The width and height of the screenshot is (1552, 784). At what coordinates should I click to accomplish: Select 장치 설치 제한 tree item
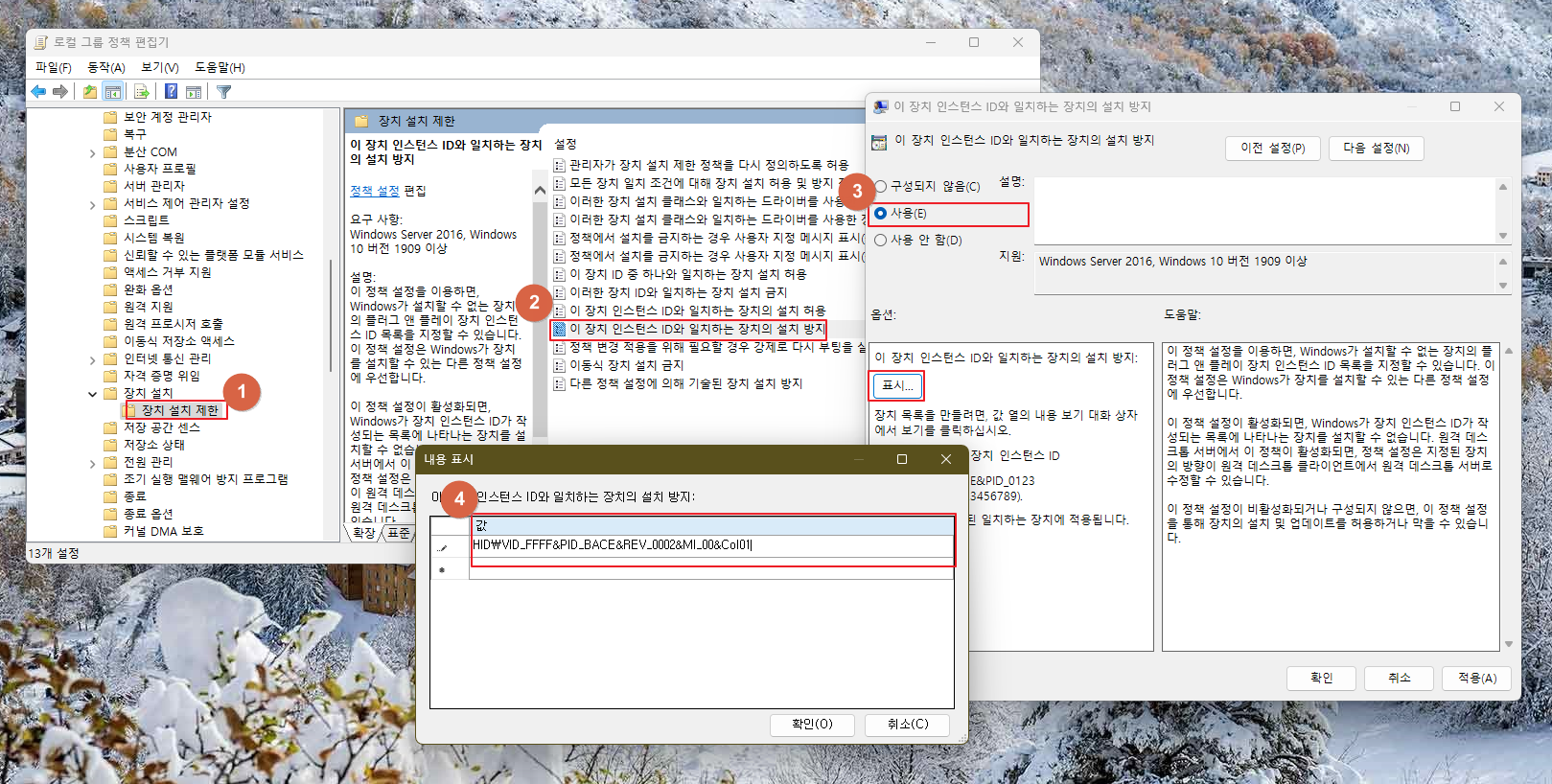click(180, 410)
